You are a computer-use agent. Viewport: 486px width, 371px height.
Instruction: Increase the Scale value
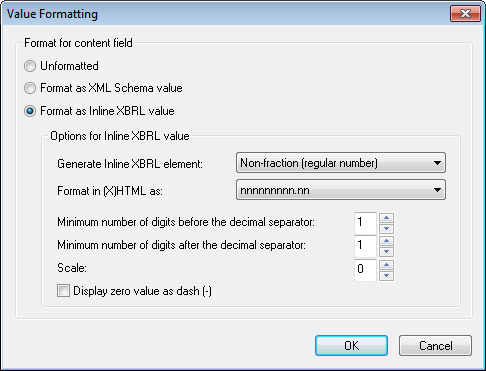point(386,265)
